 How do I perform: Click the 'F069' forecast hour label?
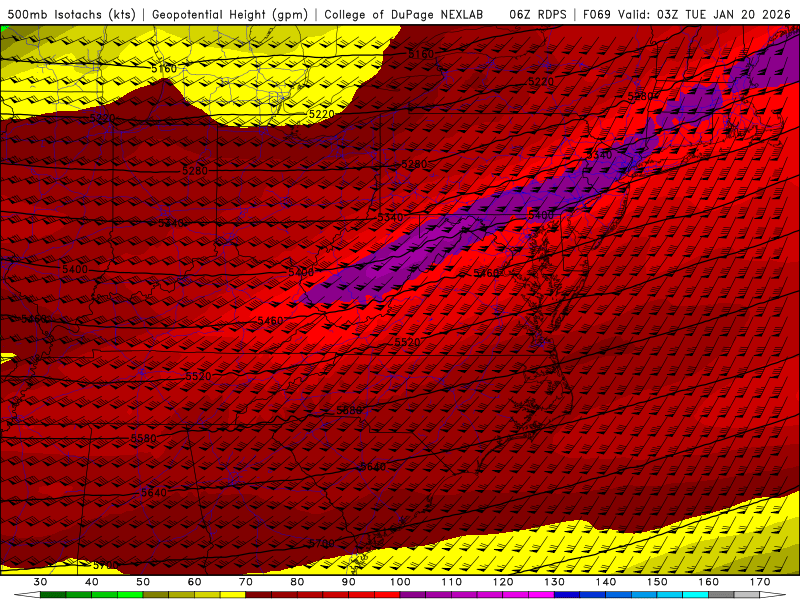[x=596, y=14]
